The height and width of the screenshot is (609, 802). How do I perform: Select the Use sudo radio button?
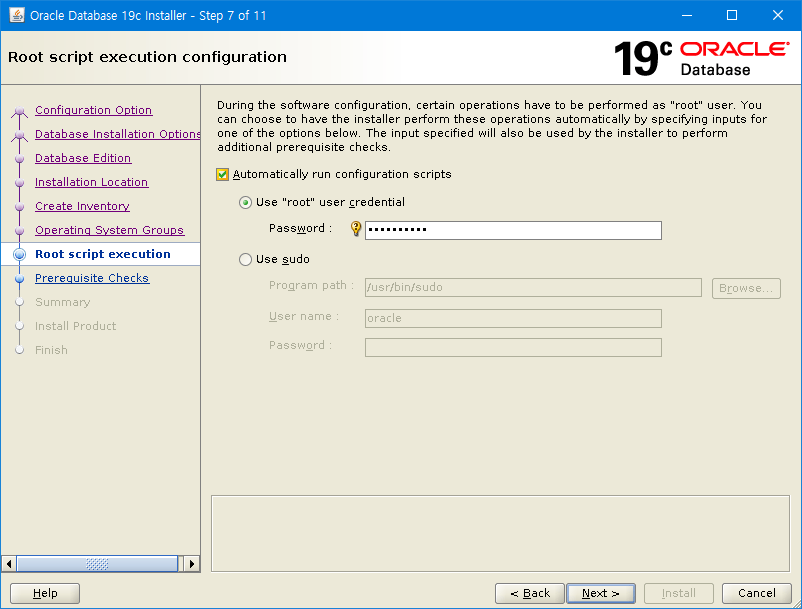(x=246, y=260)
